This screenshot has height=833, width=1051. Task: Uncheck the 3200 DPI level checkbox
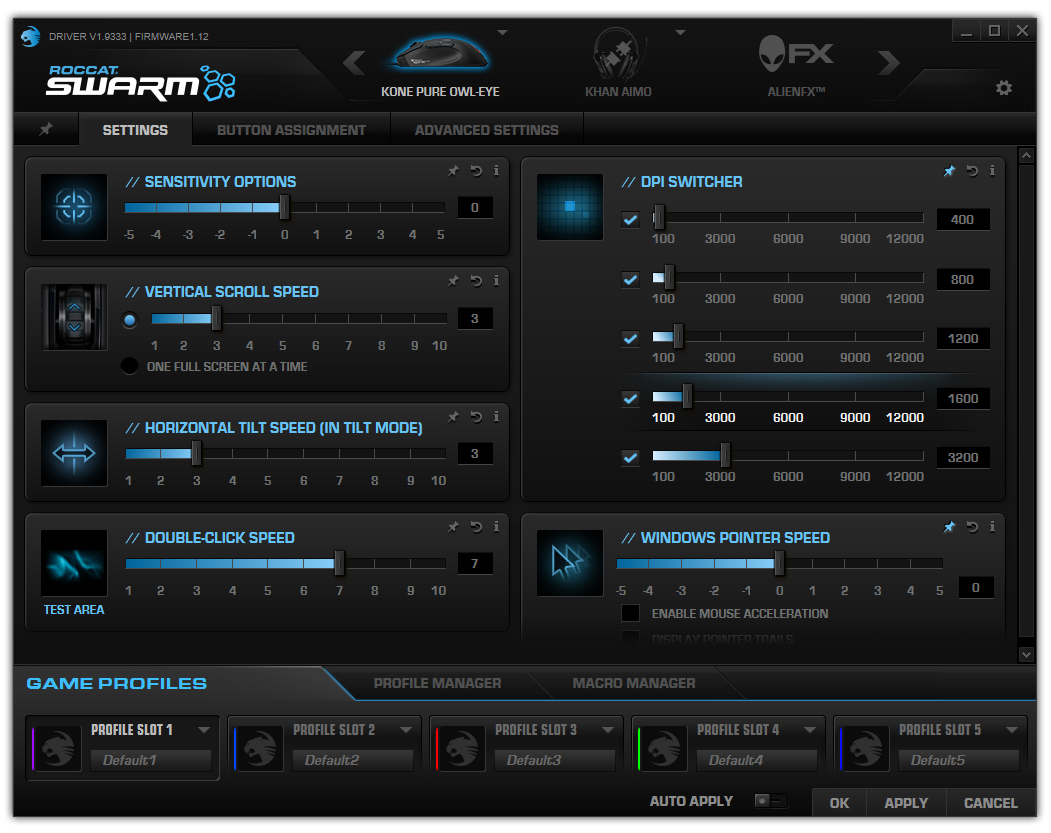[630, 458]
